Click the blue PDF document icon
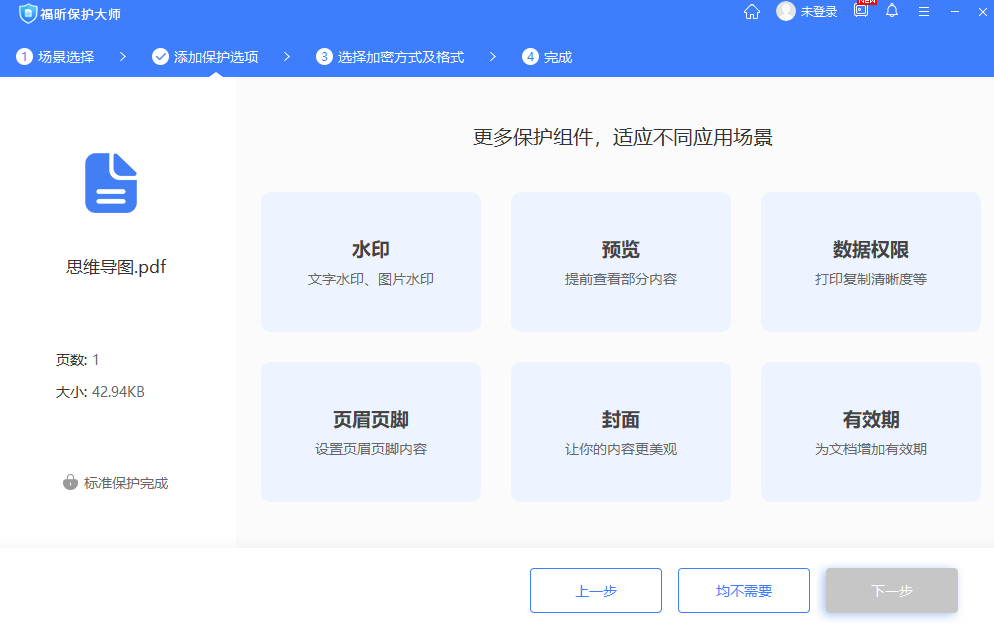 110,182
